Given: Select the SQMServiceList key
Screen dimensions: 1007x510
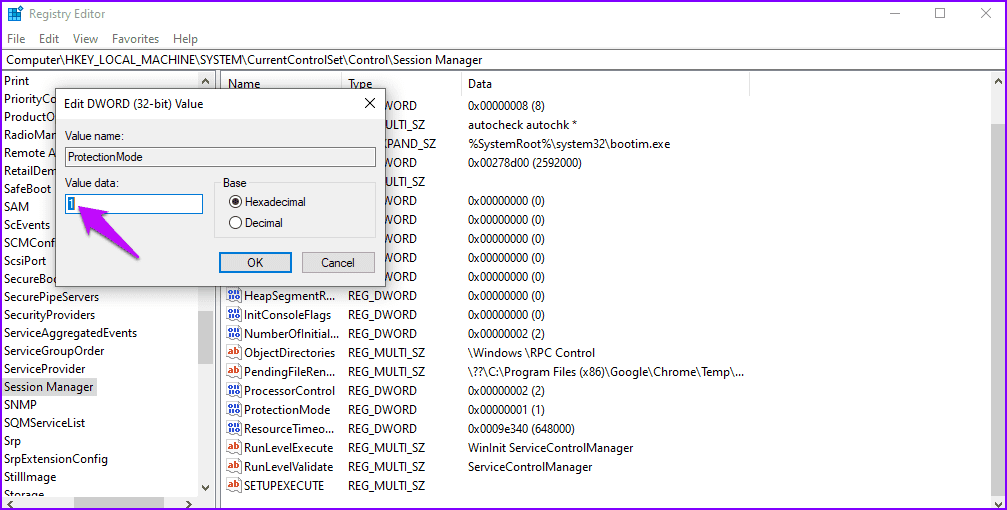Looking at the screenshot, I should click(x=44, y=423).
